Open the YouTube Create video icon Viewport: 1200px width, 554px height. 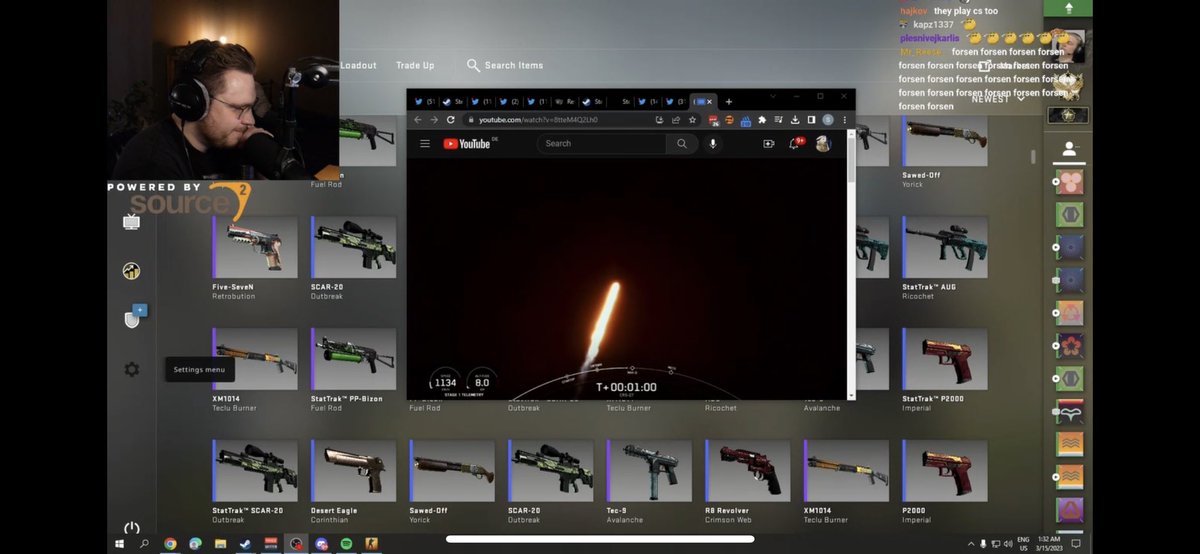[x=768, y=144]
